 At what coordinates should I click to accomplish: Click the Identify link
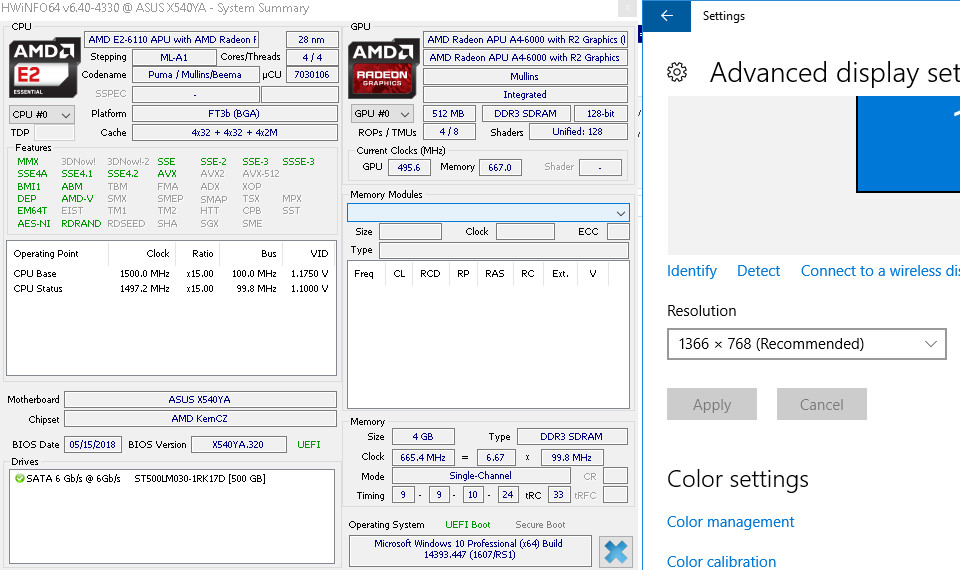coord(692,271)
